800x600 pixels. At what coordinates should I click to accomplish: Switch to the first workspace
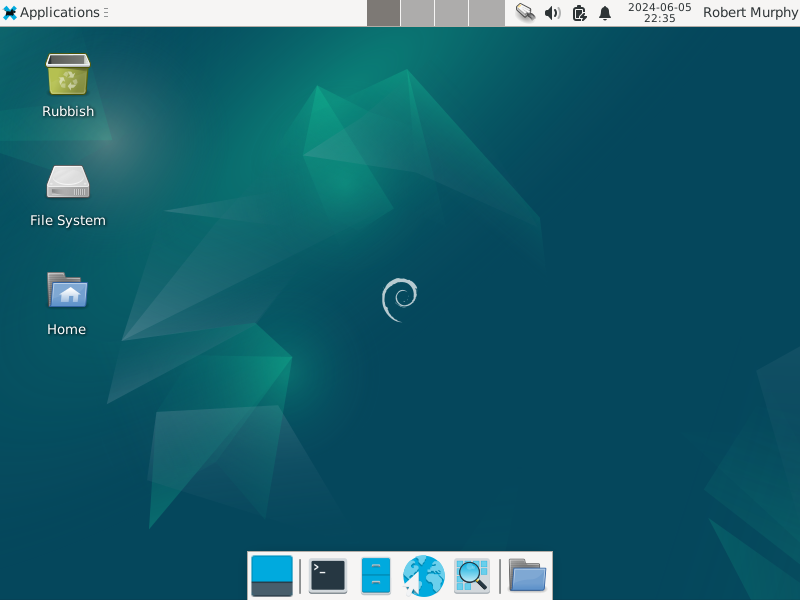click(x=383, y=13)
